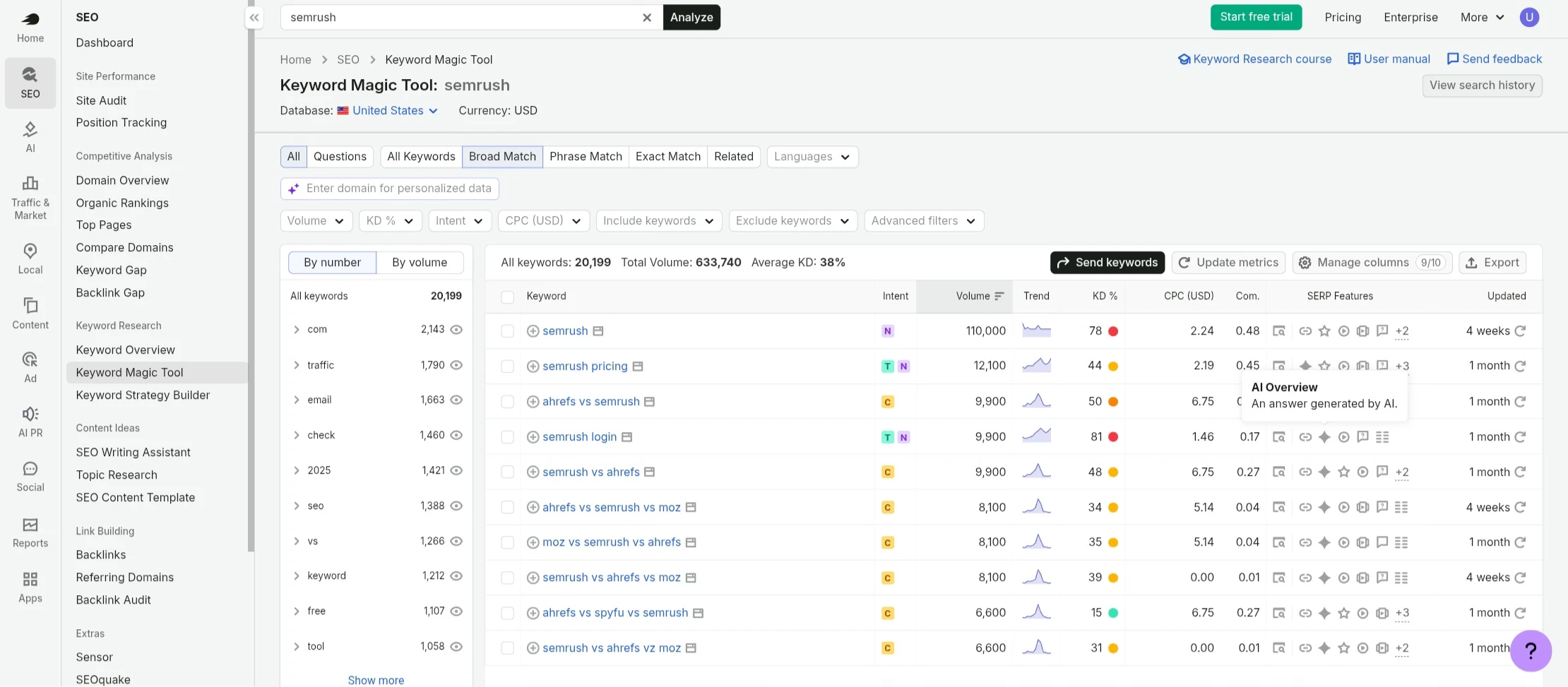Check the semrush keyword row checkbox
This screenshot has width=1568, height=687.
pyautogui.click(x=507, y=331)
